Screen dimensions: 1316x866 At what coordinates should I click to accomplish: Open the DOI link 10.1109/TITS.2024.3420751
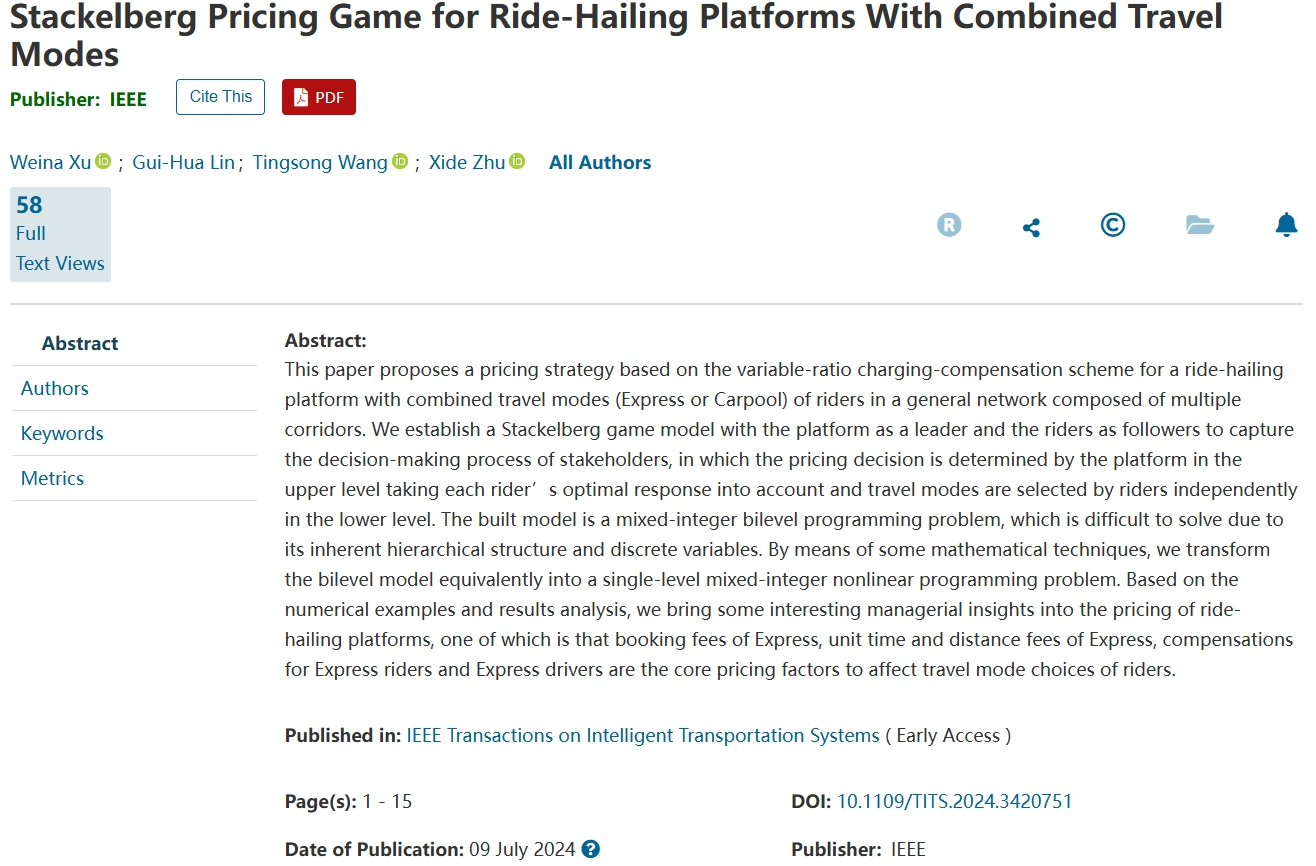[x=954, y=801]
